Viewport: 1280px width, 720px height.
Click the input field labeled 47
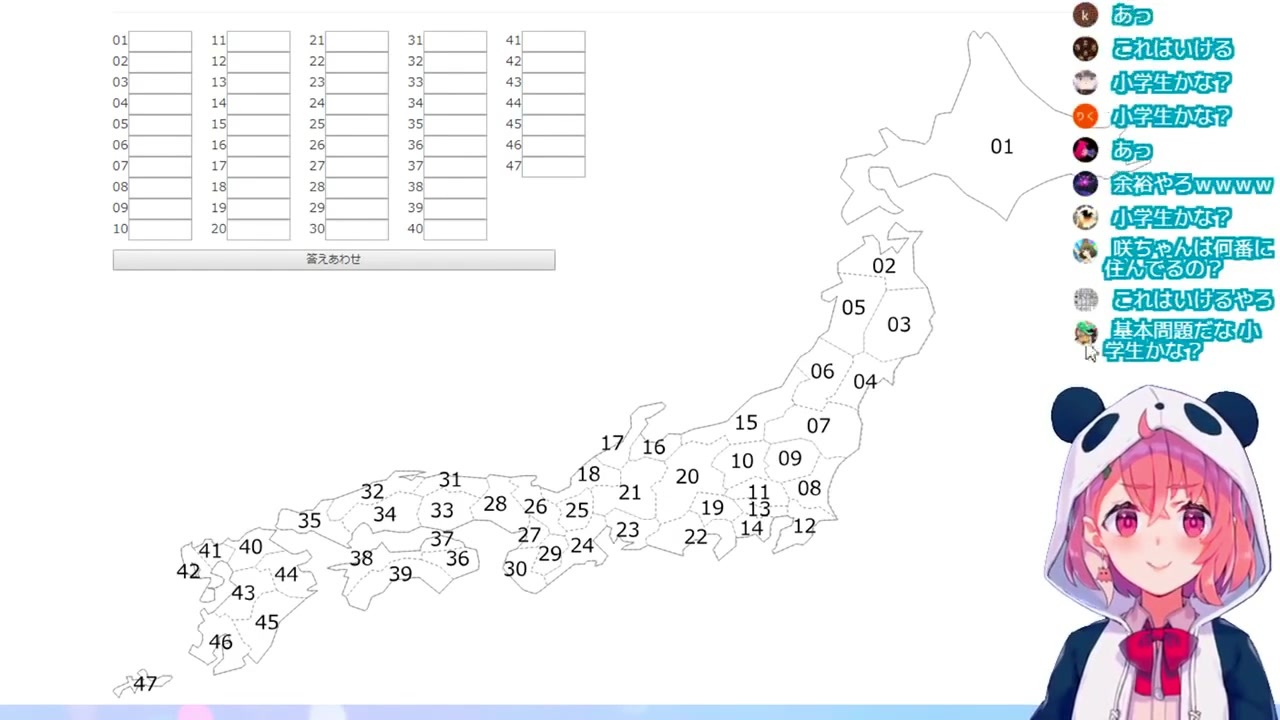coord(553,167)
